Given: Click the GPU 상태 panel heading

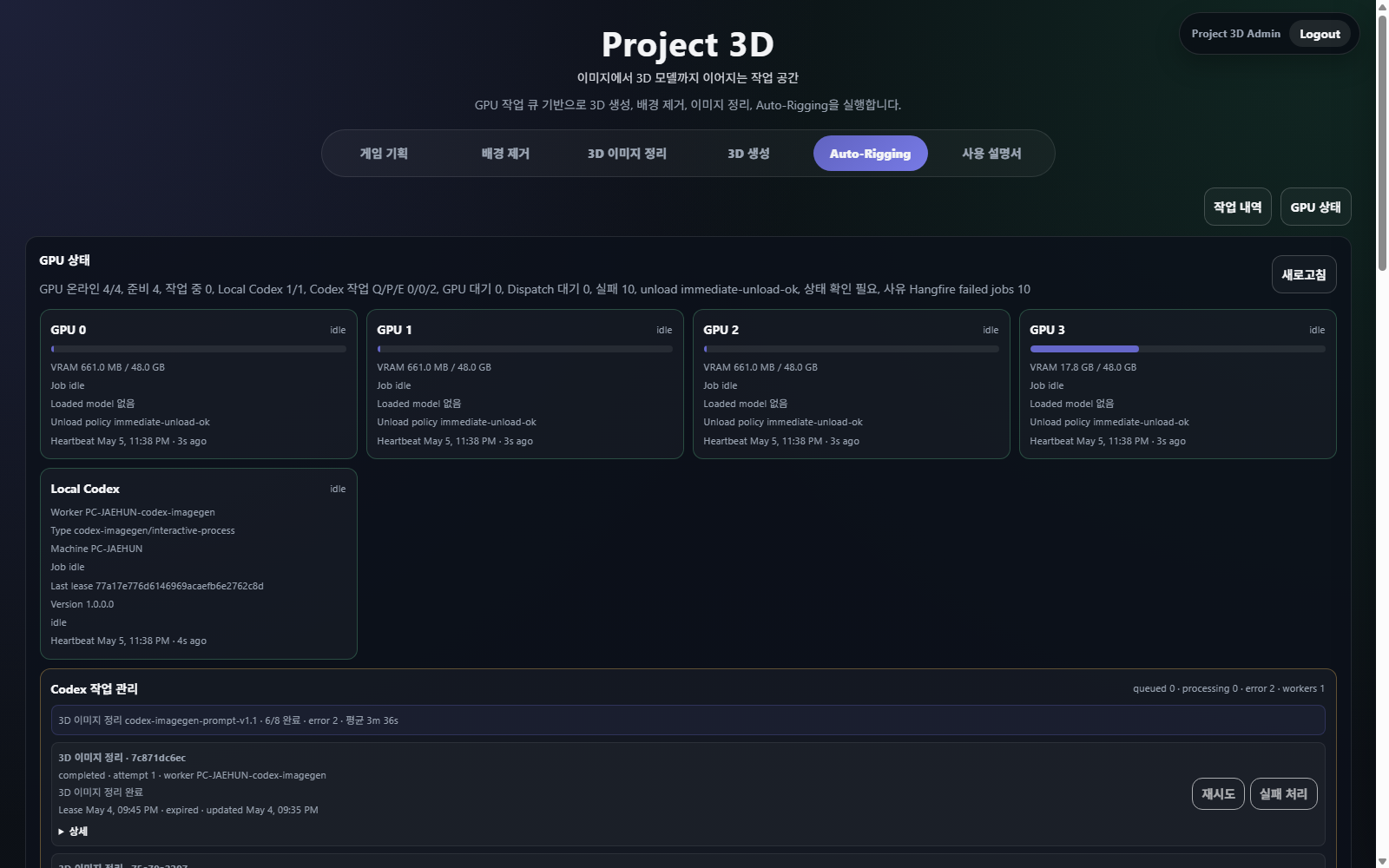Looking at the screenshot, I should (64, 260).
